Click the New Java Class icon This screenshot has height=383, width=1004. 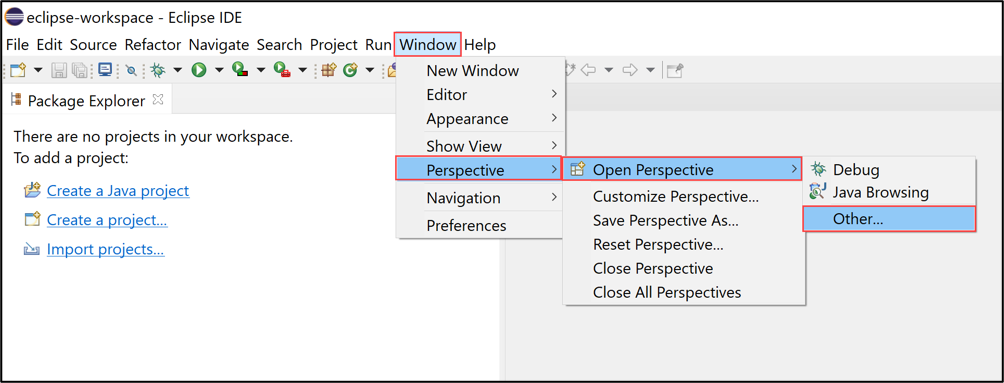click(350, 70)
